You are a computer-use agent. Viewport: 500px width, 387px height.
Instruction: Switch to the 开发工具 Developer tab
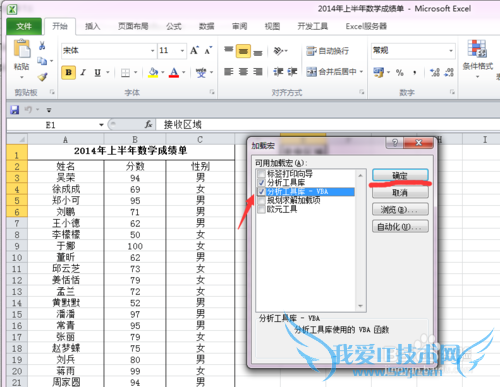312,26
